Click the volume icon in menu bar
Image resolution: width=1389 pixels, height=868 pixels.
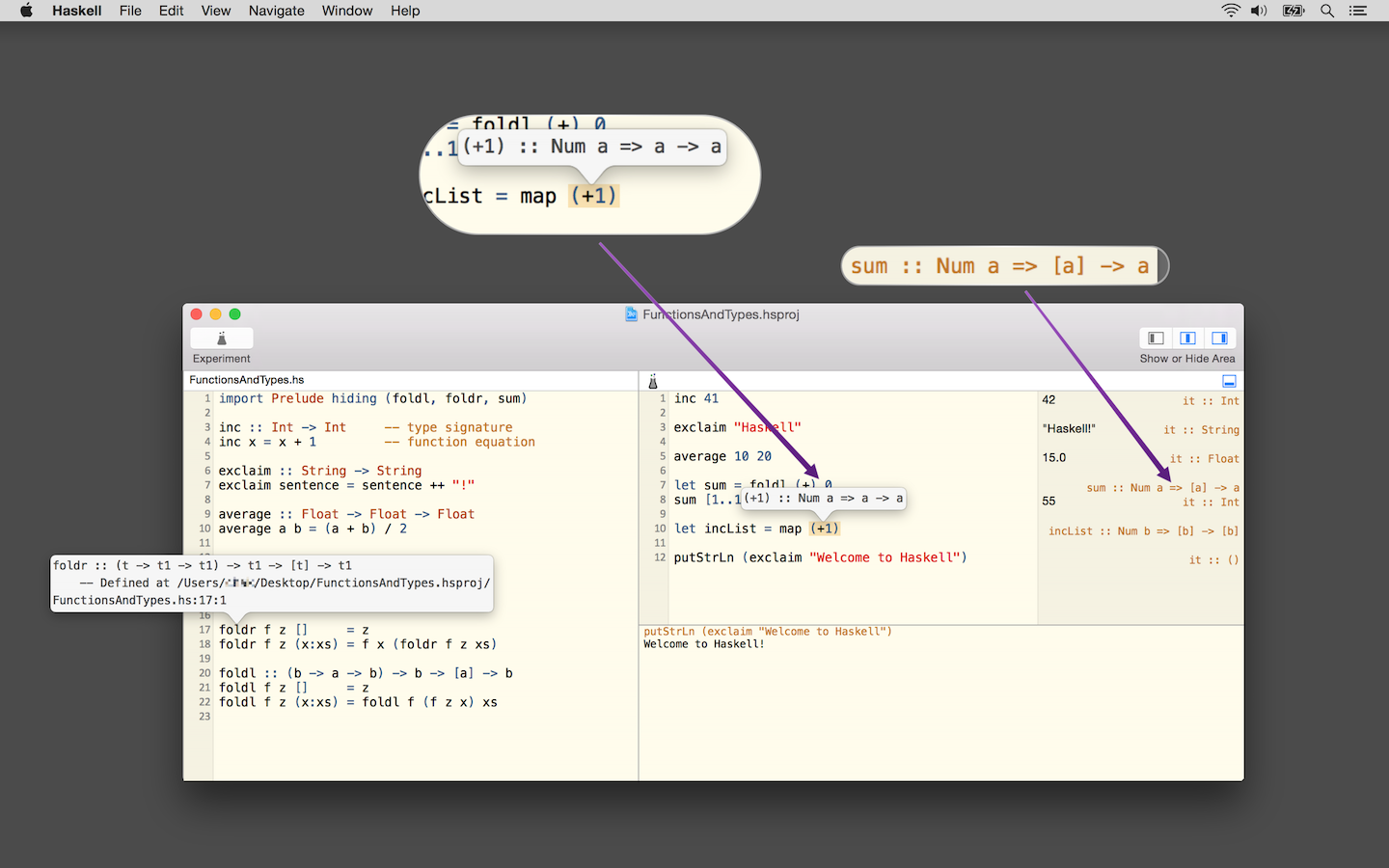tap(1259, 11)
